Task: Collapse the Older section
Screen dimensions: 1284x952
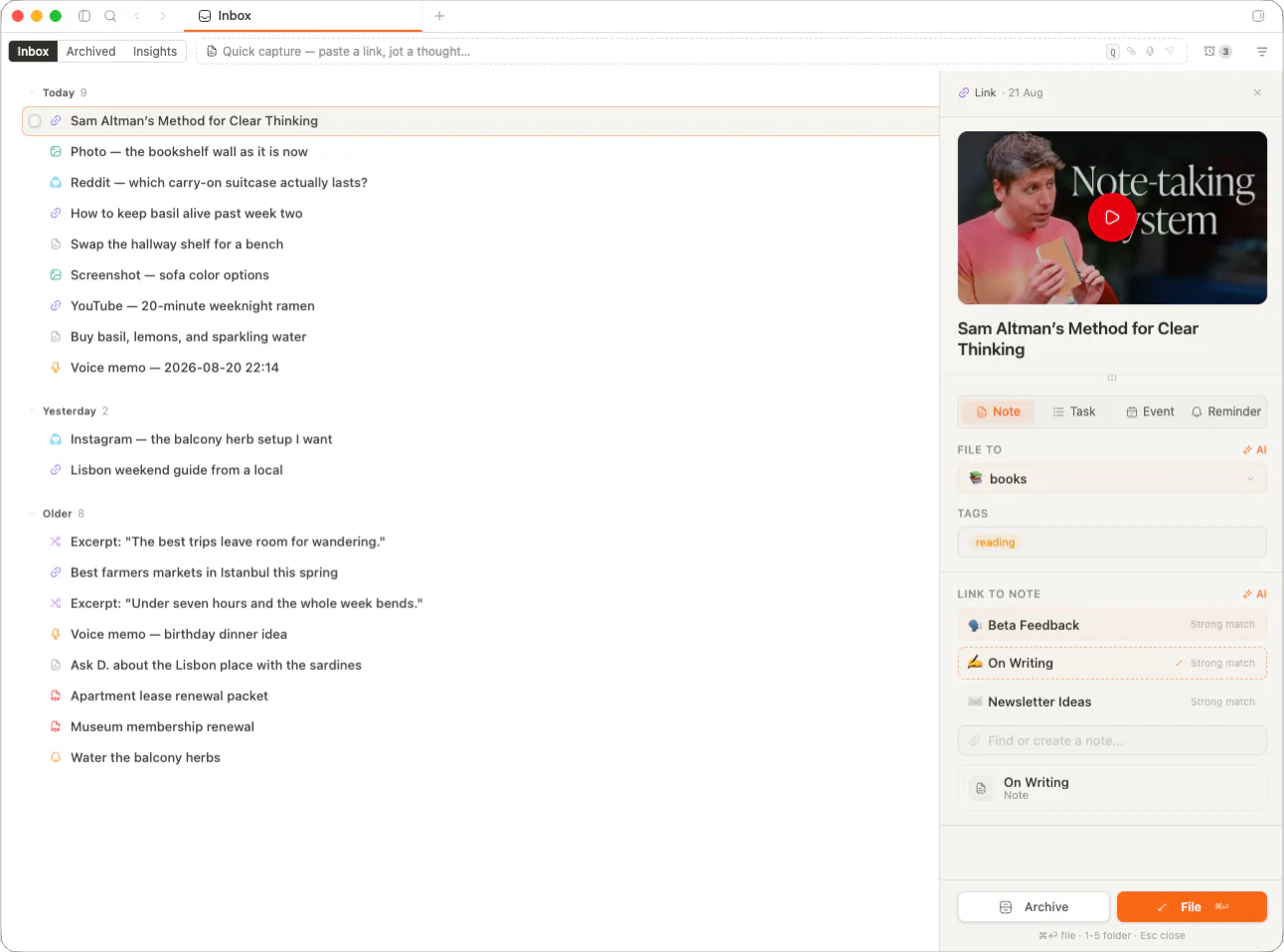Action: point(33,514)
